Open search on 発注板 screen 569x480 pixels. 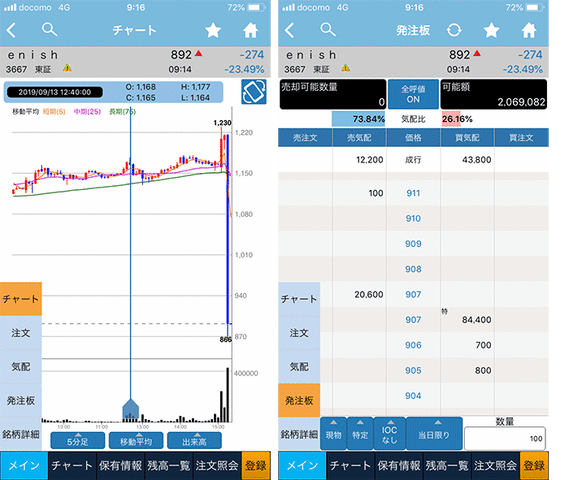[328, 29]
